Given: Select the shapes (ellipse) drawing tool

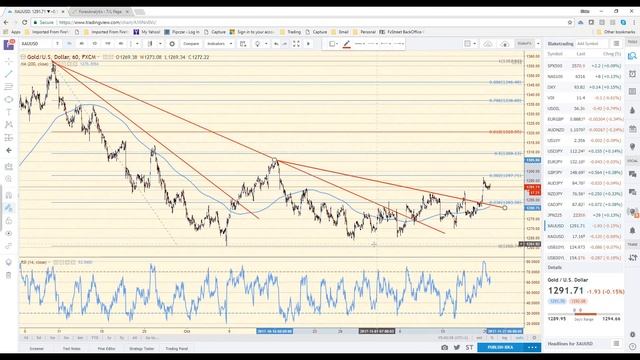Looking at the screenshot, I should coord(9,99).
